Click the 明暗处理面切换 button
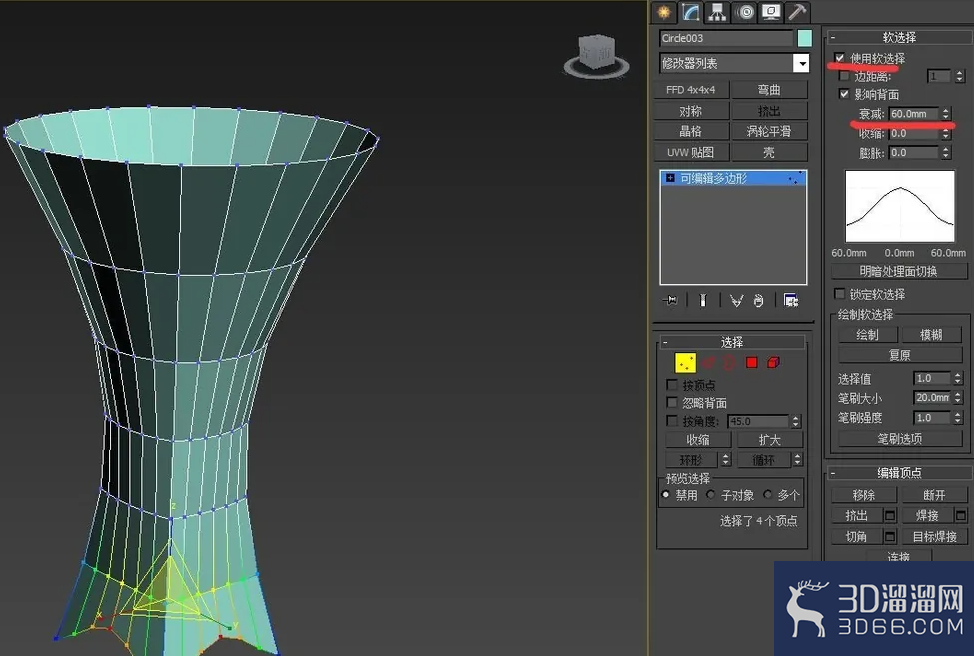This screenshot has width=974, height=656. [899, 271]
